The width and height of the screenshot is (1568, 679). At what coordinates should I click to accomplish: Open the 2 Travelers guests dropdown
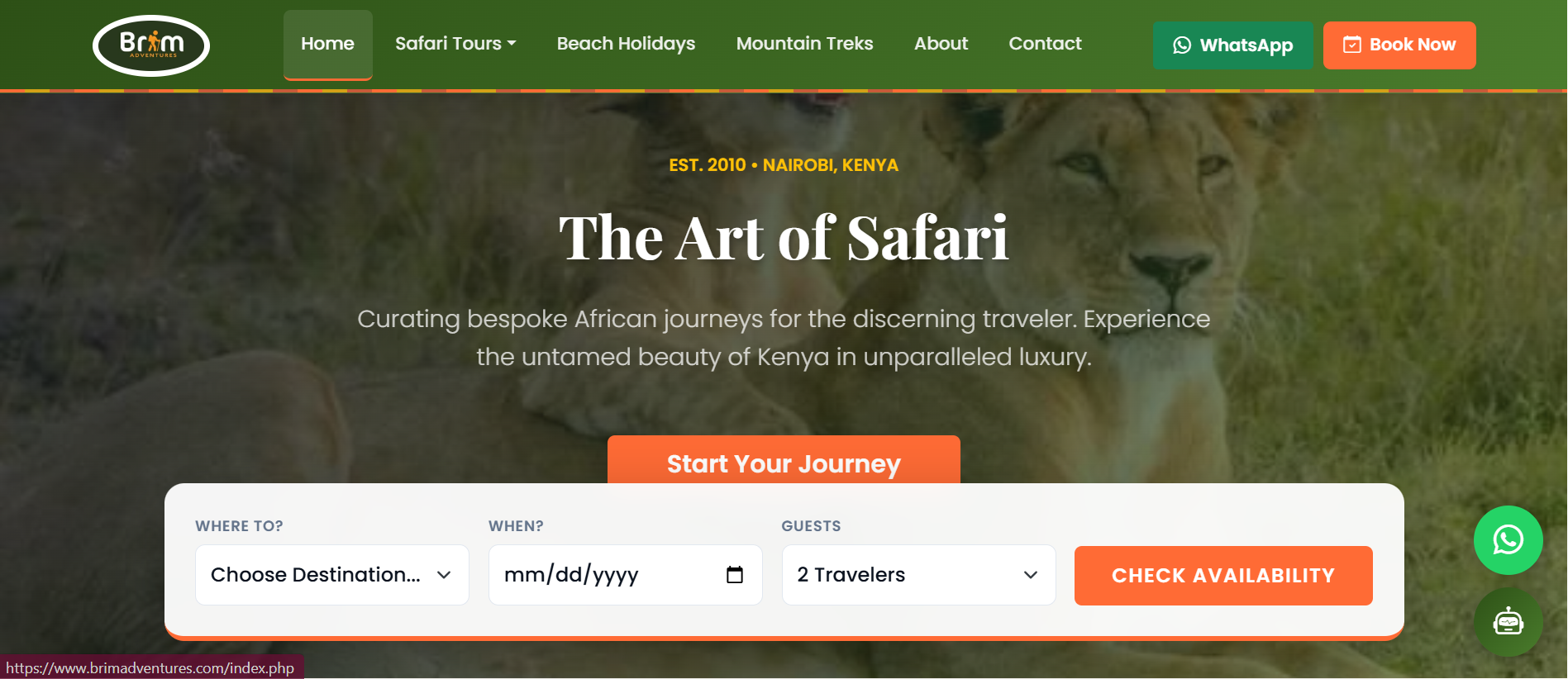[917, 575]
